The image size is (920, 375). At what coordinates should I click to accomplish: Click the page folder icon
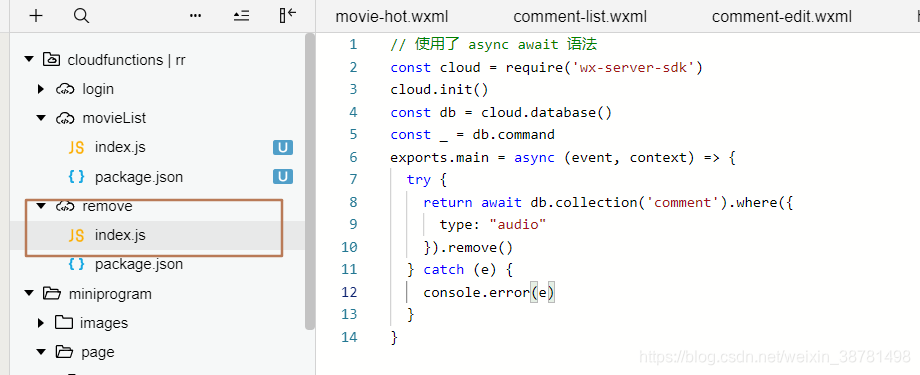[65, 352]
